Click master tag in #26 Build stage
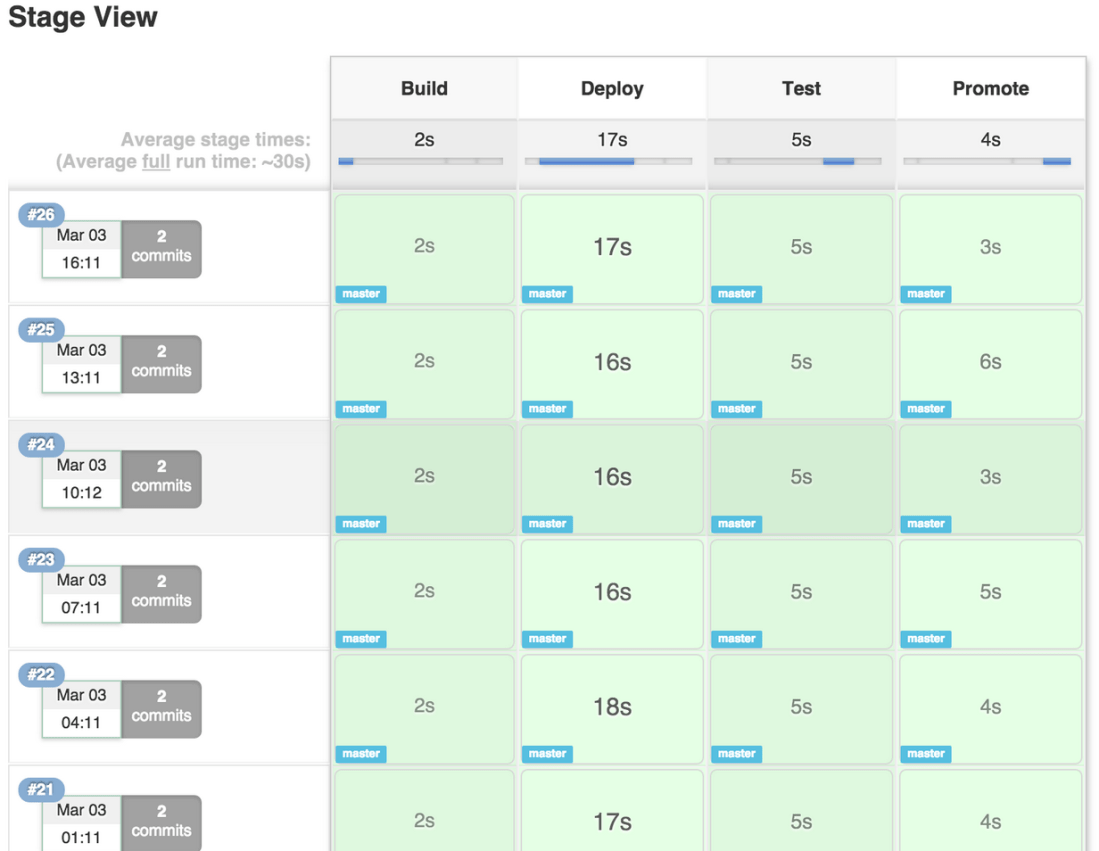 click(361, 294)
